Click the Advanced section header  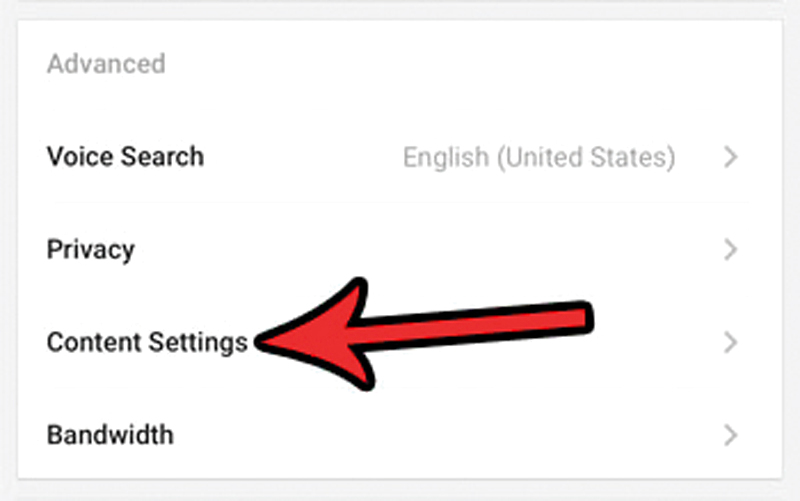point(106,65)
